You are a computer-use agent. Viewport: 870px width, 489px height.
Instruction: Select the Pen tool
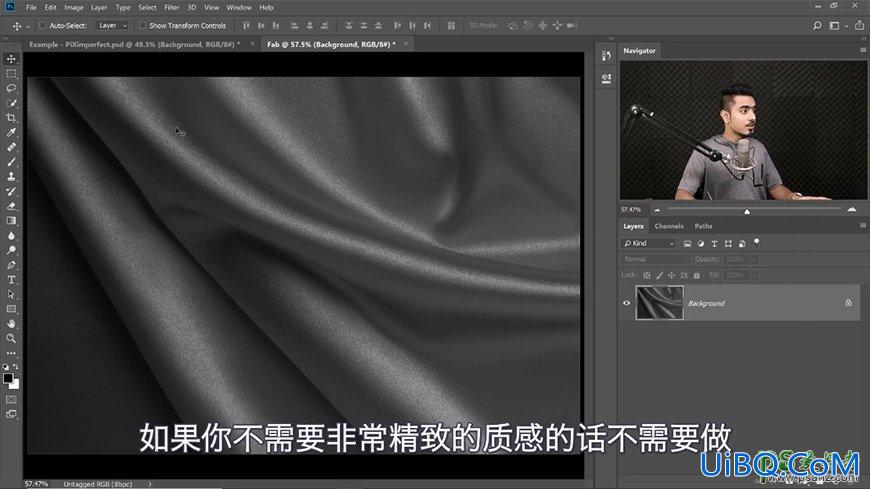click(11, 265)
